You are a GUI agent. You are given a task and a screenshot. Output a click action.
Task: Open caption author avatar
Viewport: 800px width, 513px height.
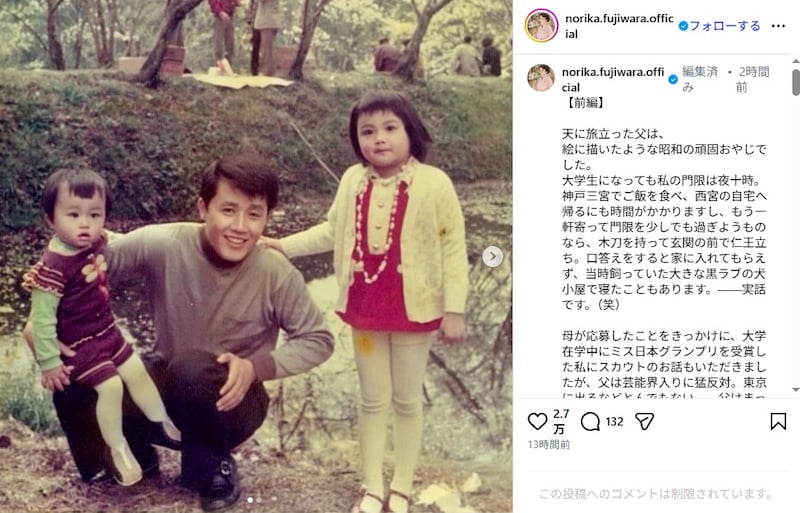tap(540, 78)
